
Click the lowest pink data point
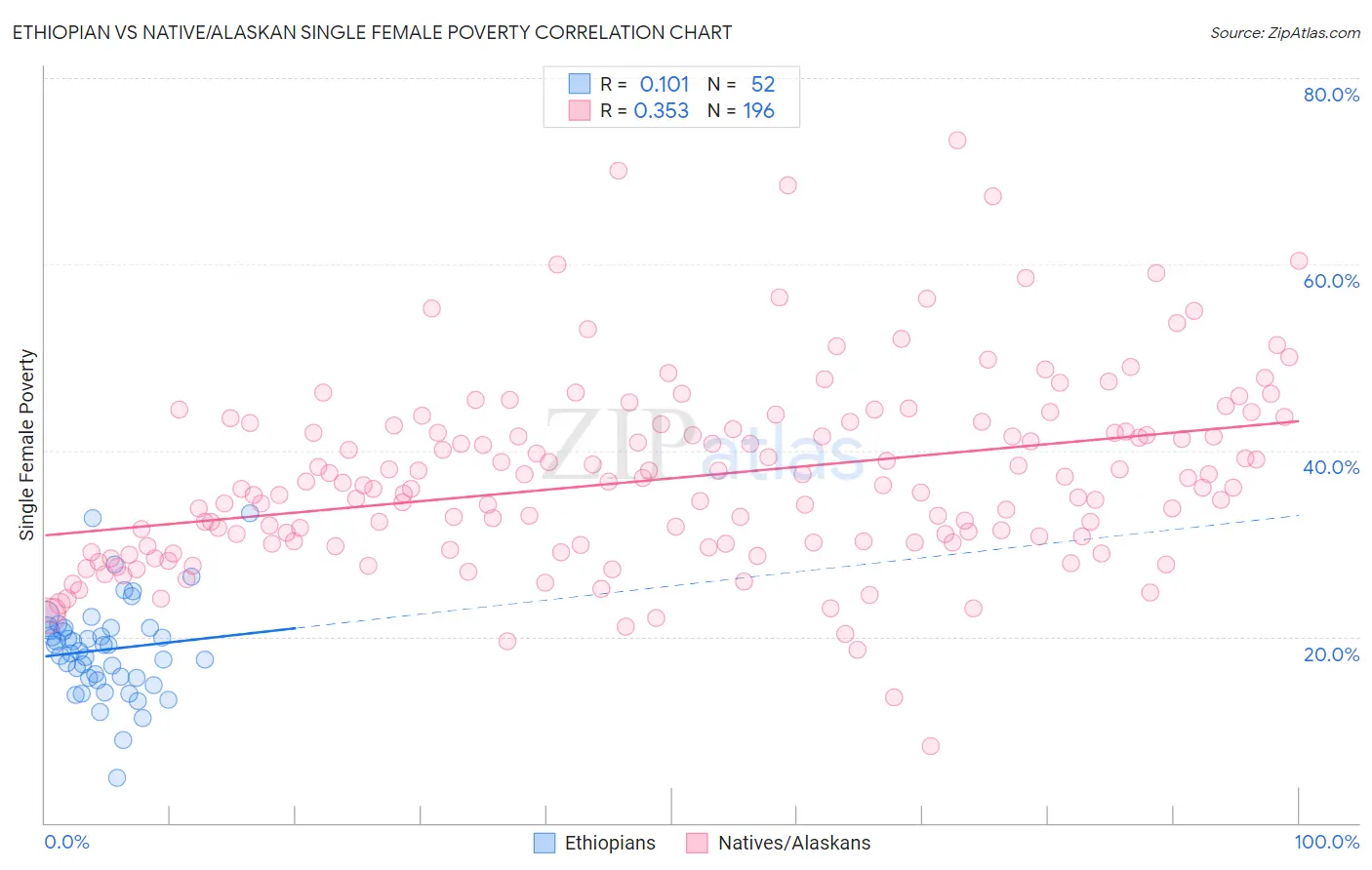click(931, 746)
